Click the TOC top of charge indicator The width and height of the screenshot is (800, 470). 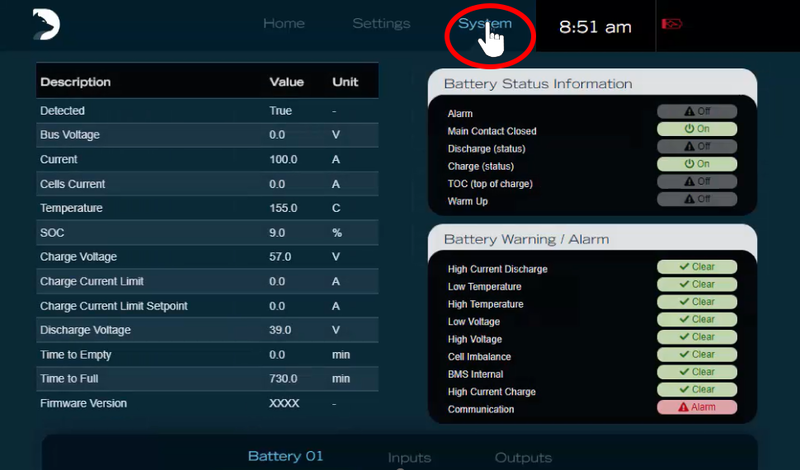point(697,182)
